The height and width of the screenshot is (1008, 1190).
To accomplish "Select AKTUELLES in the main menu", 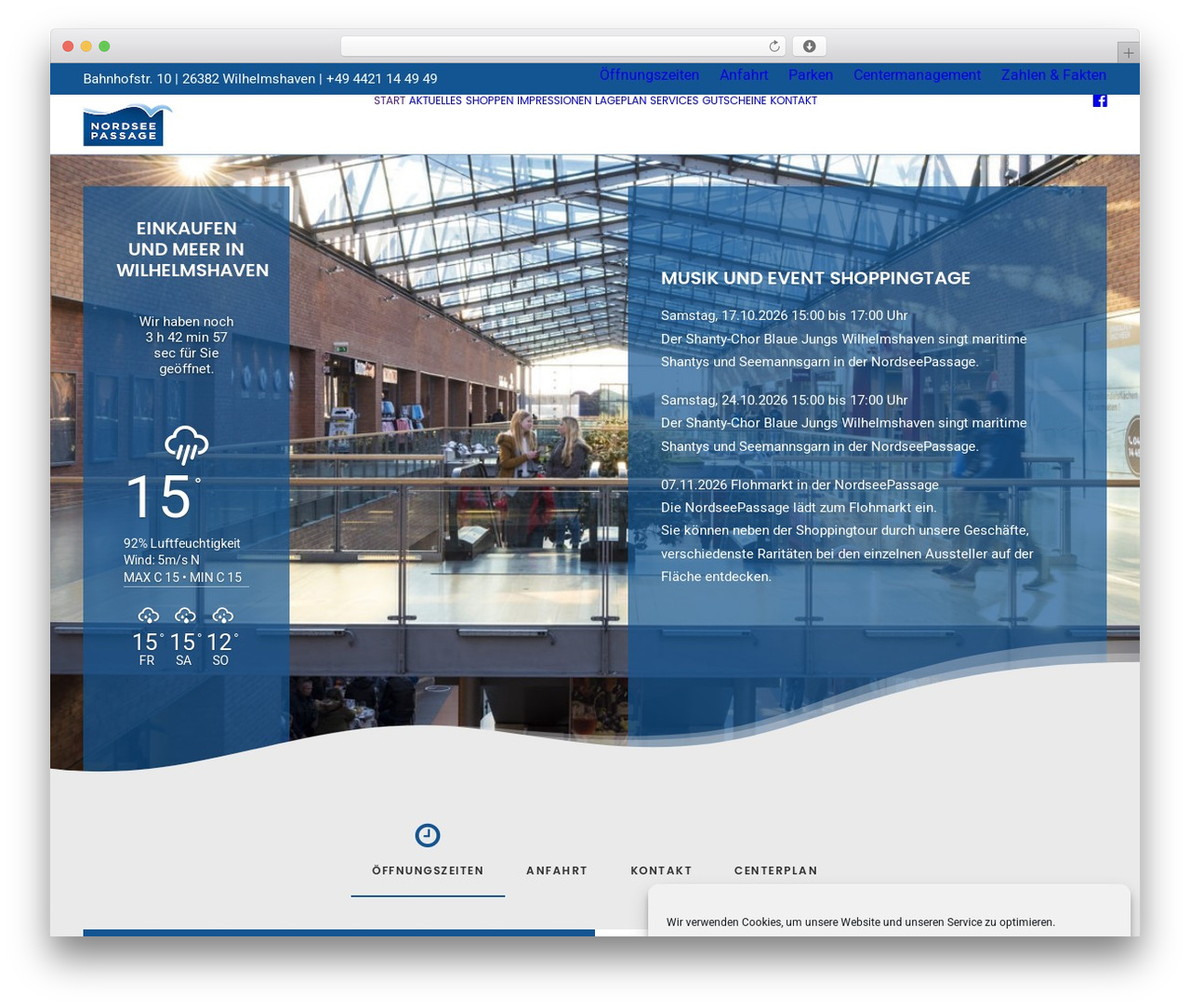I will pyautogui.click(x=435, y=100).
